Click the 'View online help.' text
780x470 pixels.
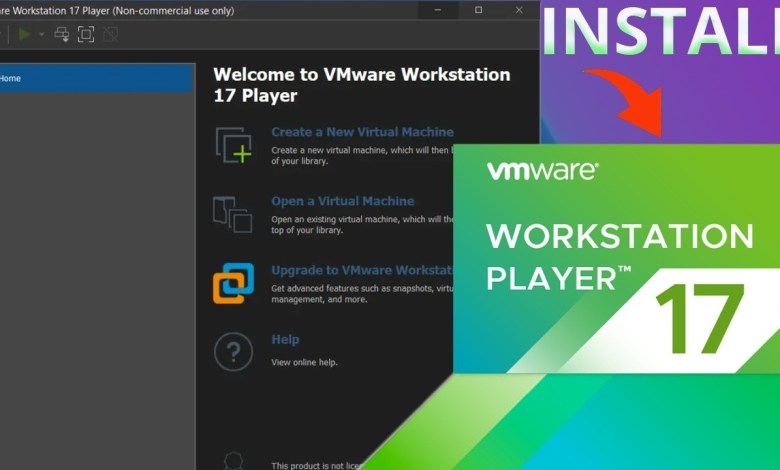coord(304,362)
